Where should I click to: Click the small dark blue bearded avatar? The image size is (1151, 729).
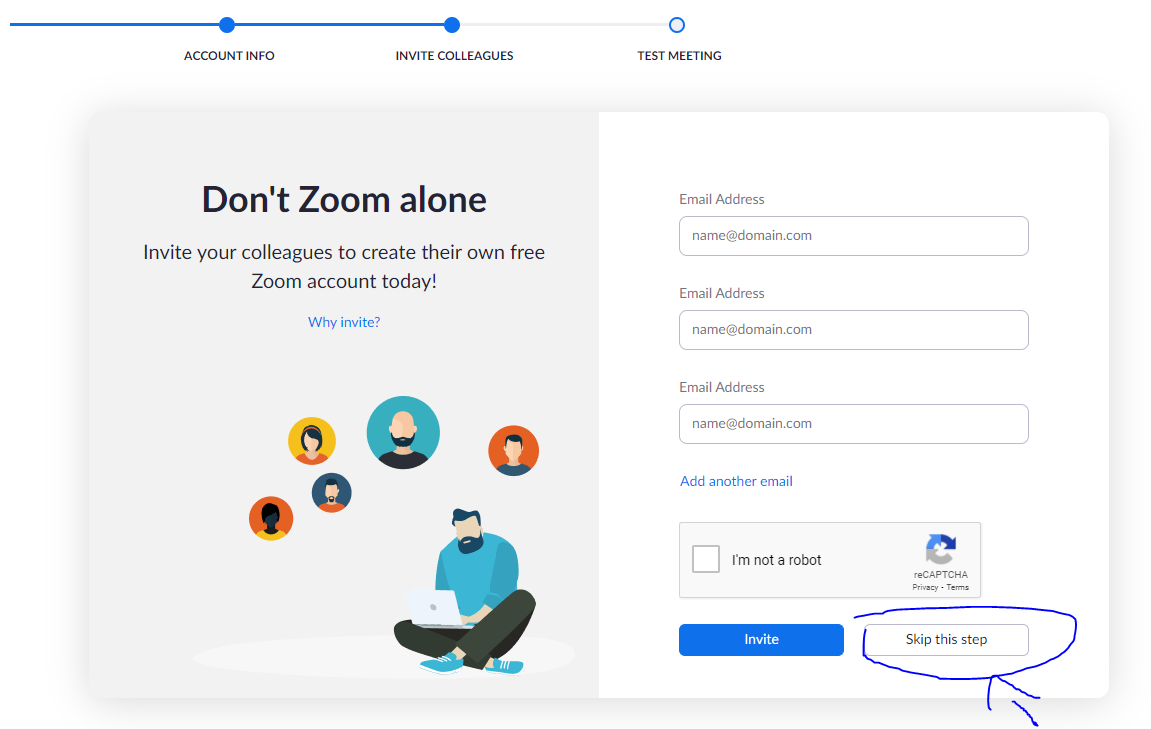click(x=332, y=493)
